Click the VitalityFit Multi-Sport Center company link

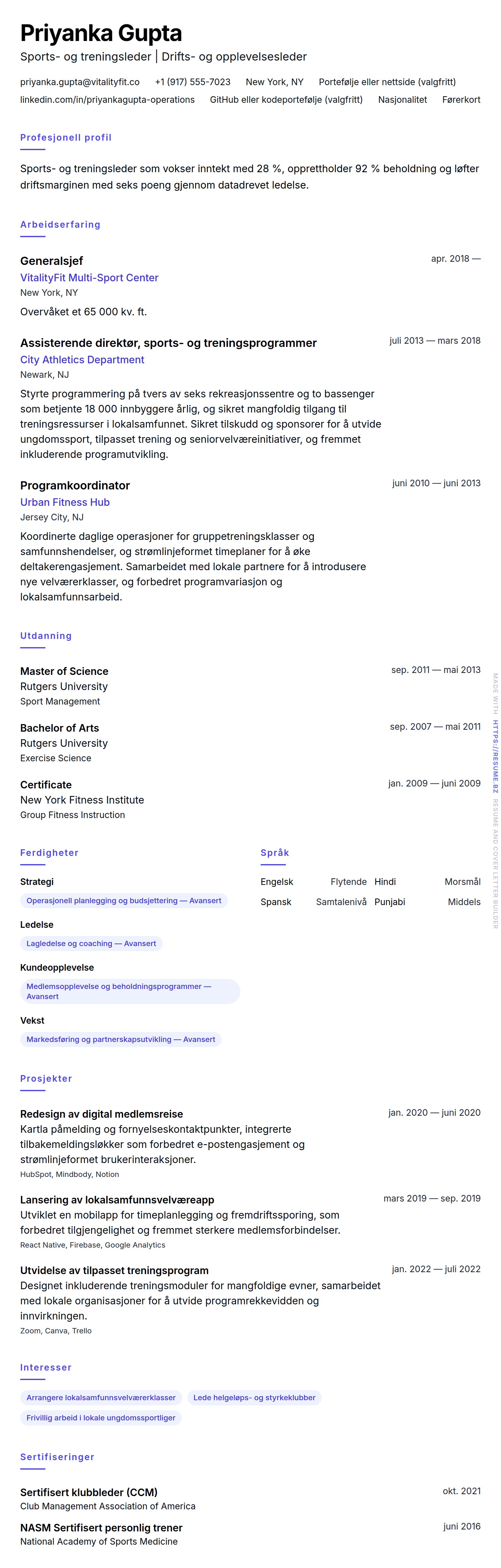pos(89,278)
